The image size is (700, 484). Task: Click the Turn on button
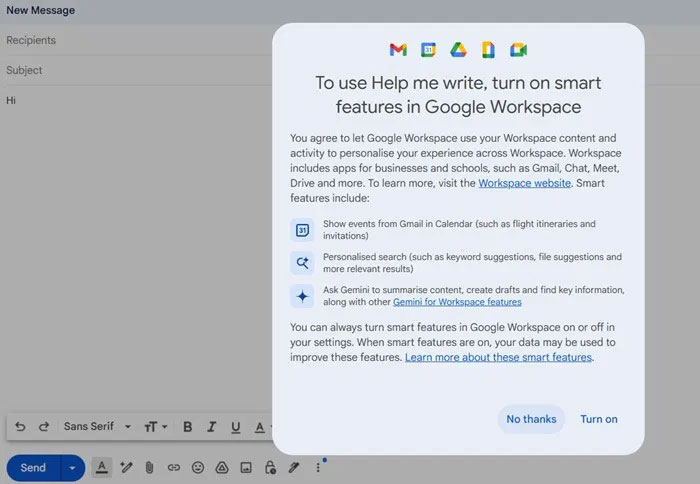pyautogui.click(x=598, y=419)
